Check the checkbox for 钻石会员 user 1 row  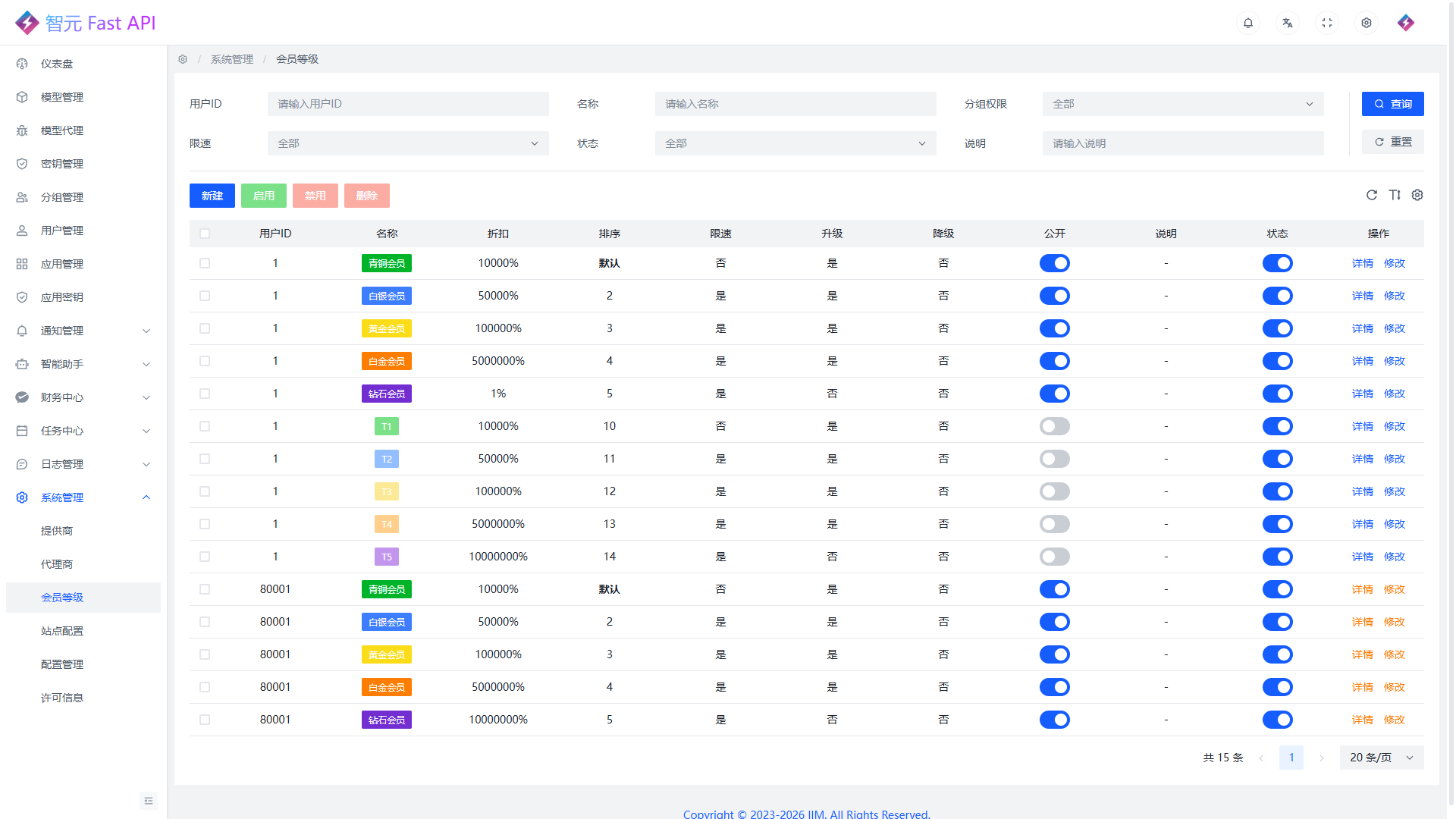[205, 394]
